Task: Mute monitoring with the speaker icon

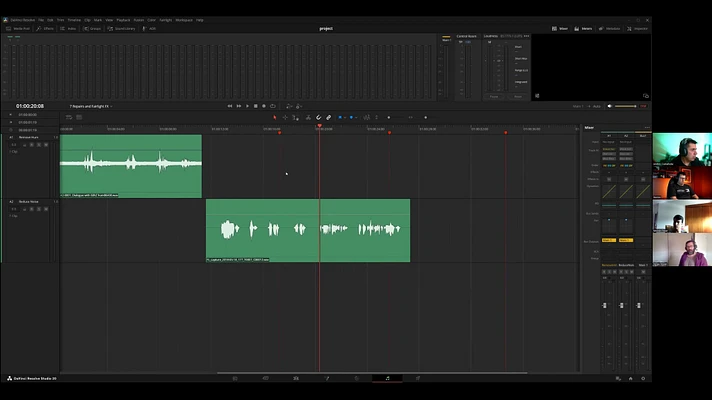Action: [x=610, y=106]
